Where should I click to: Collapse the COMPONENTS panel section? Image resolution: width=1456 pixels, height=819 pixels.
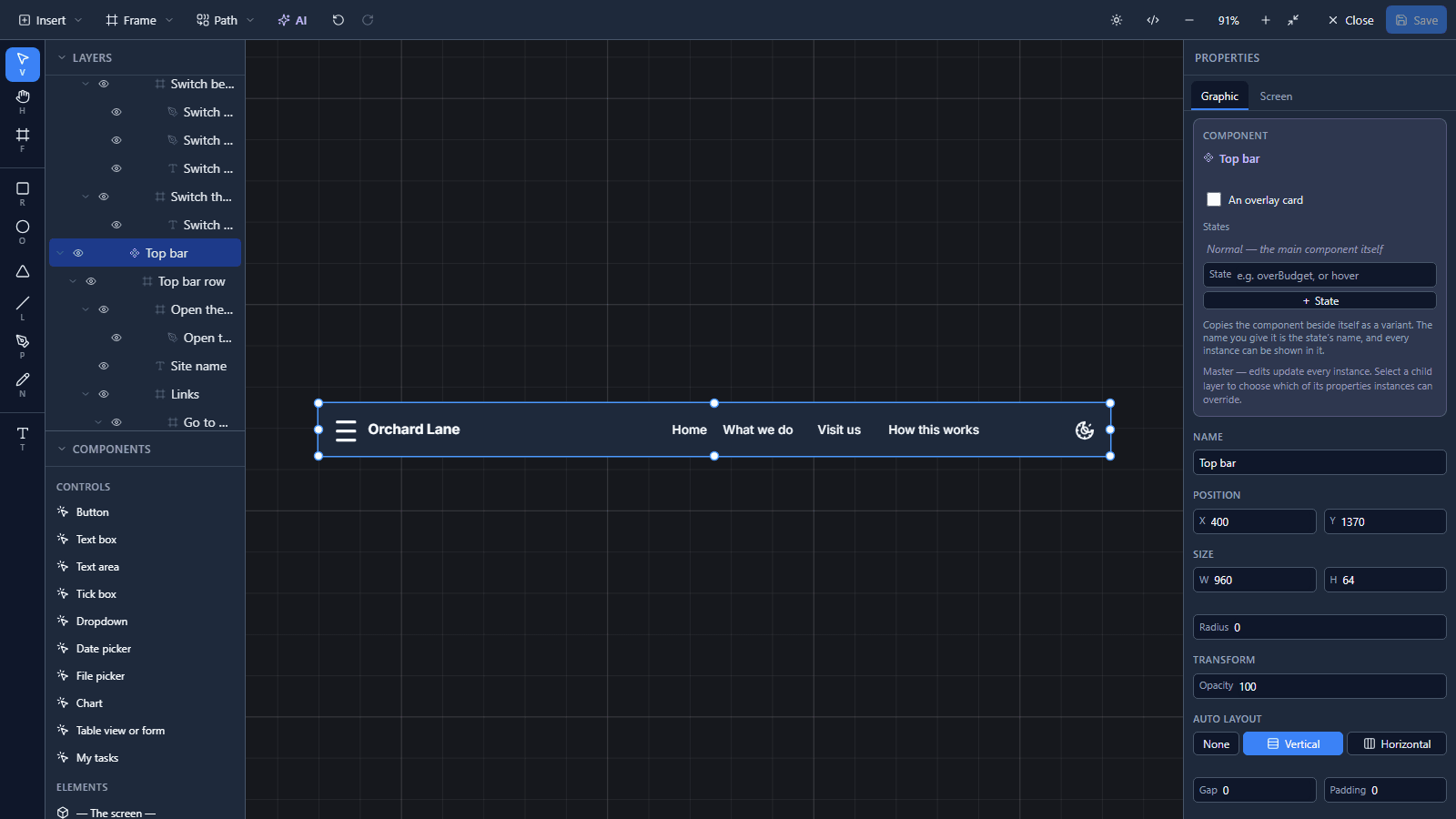click(x=62, y=449)
